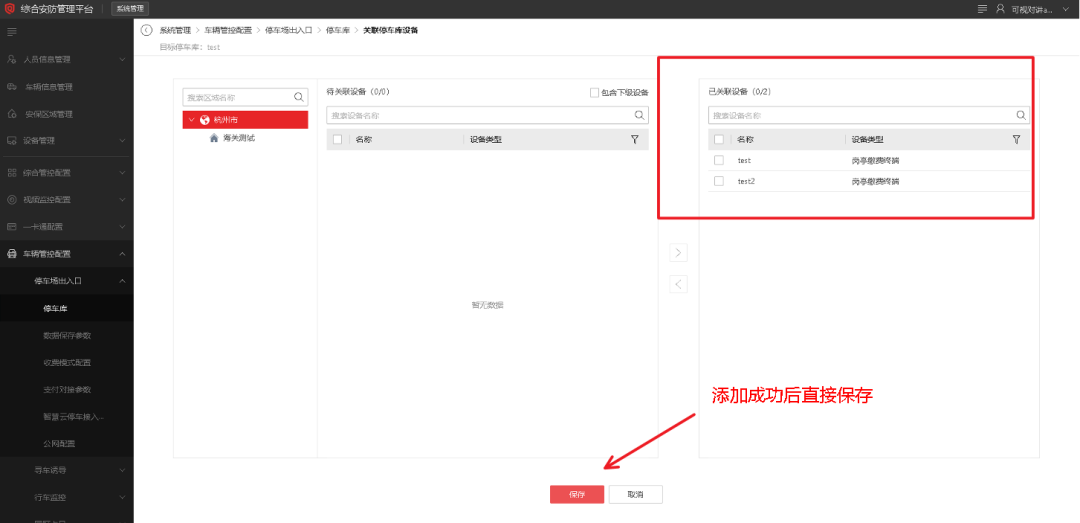Image resolution: width=1080 pixels, height=523 pixels.
Task: Open 支付对接参数 menu item
Action: click(x=67, y=389)
